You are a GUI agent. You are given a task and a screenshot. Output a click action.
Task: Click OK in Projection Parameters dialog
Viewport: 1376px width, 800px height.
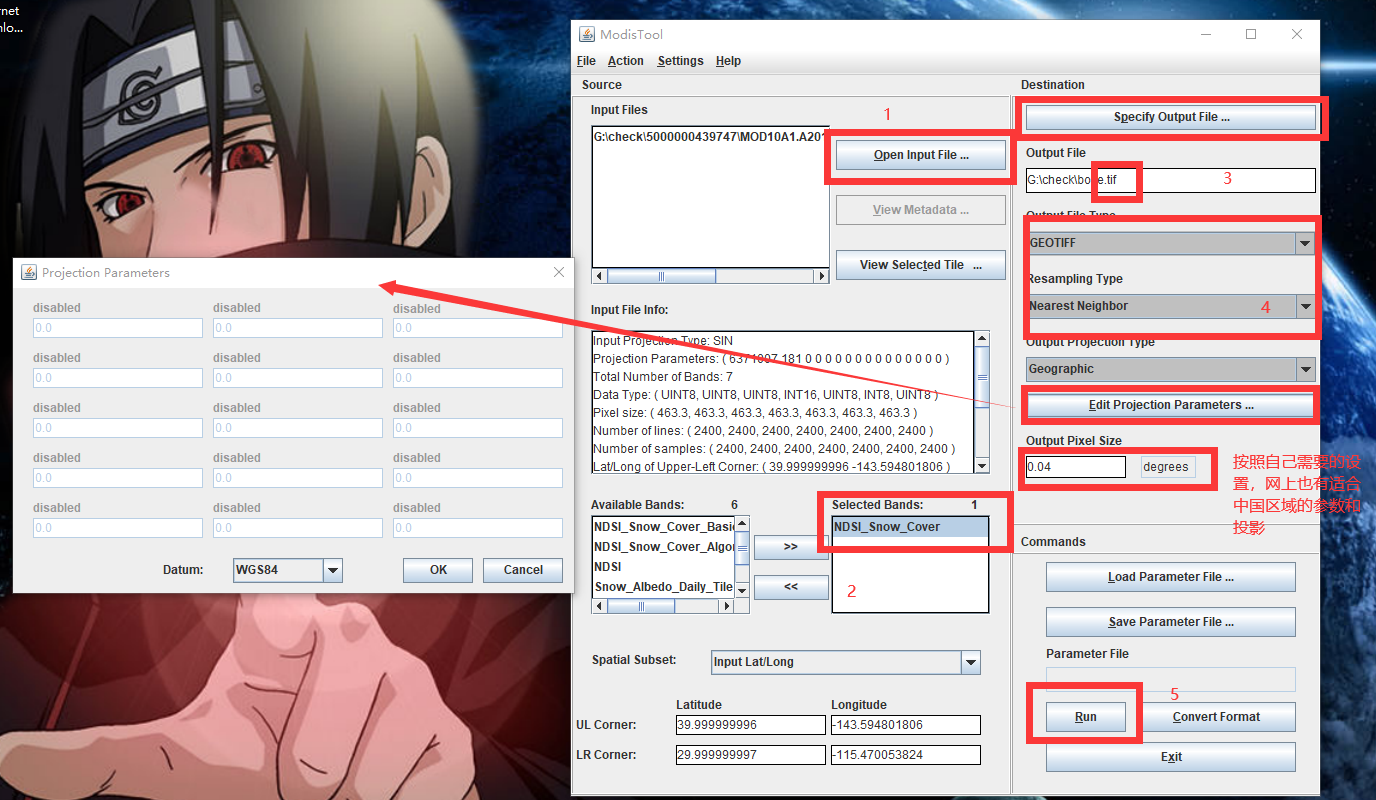[438, 570]
